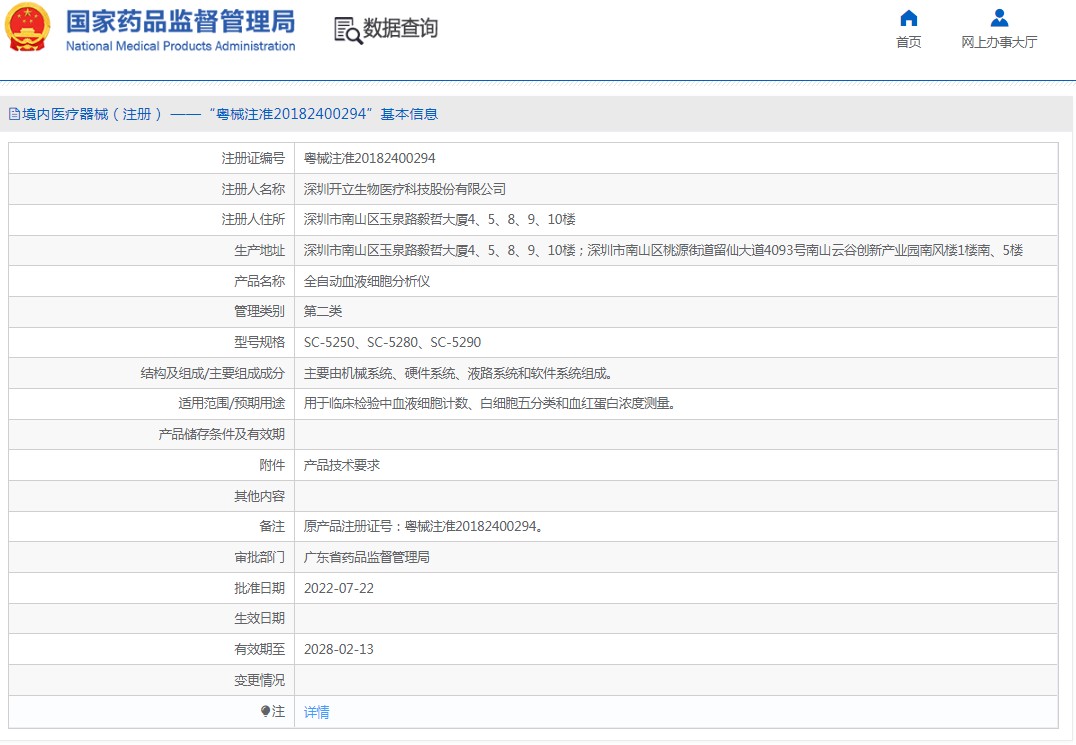Click the 首页 house icon

point(908,18)
